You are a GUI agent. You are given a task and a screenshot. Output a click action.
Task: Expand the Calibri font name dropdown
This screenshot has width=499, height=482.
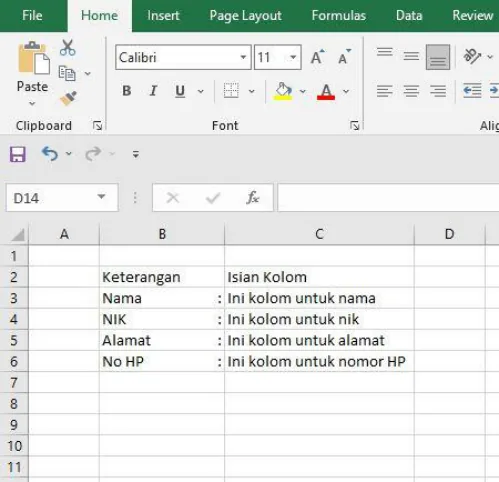pos(243,57)
